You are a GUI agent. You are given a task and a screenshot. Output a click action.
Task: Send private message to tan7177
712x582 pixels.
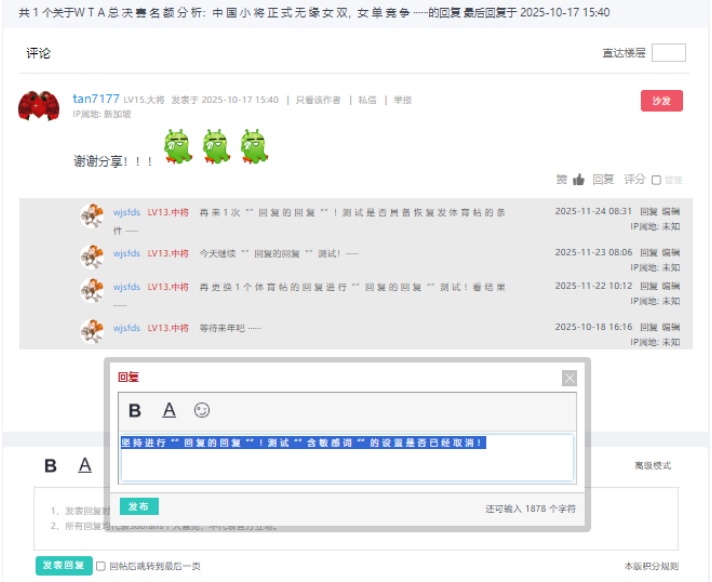pyautogui.click(x=367, y=100)
